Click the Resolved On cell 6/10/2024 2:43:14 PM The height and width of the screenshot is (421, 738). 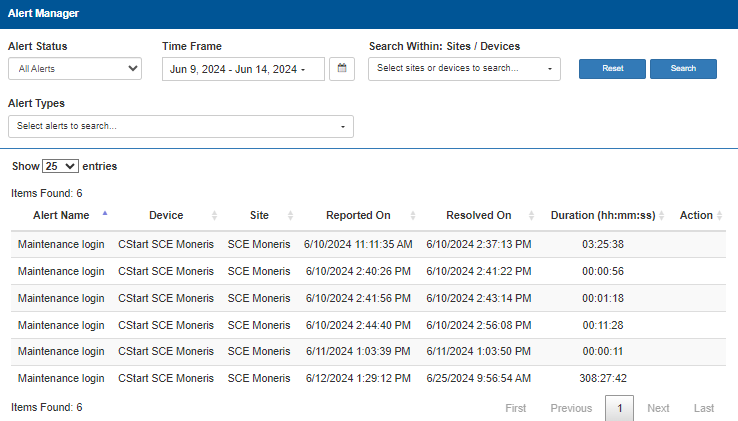click(x=479, y=298)
